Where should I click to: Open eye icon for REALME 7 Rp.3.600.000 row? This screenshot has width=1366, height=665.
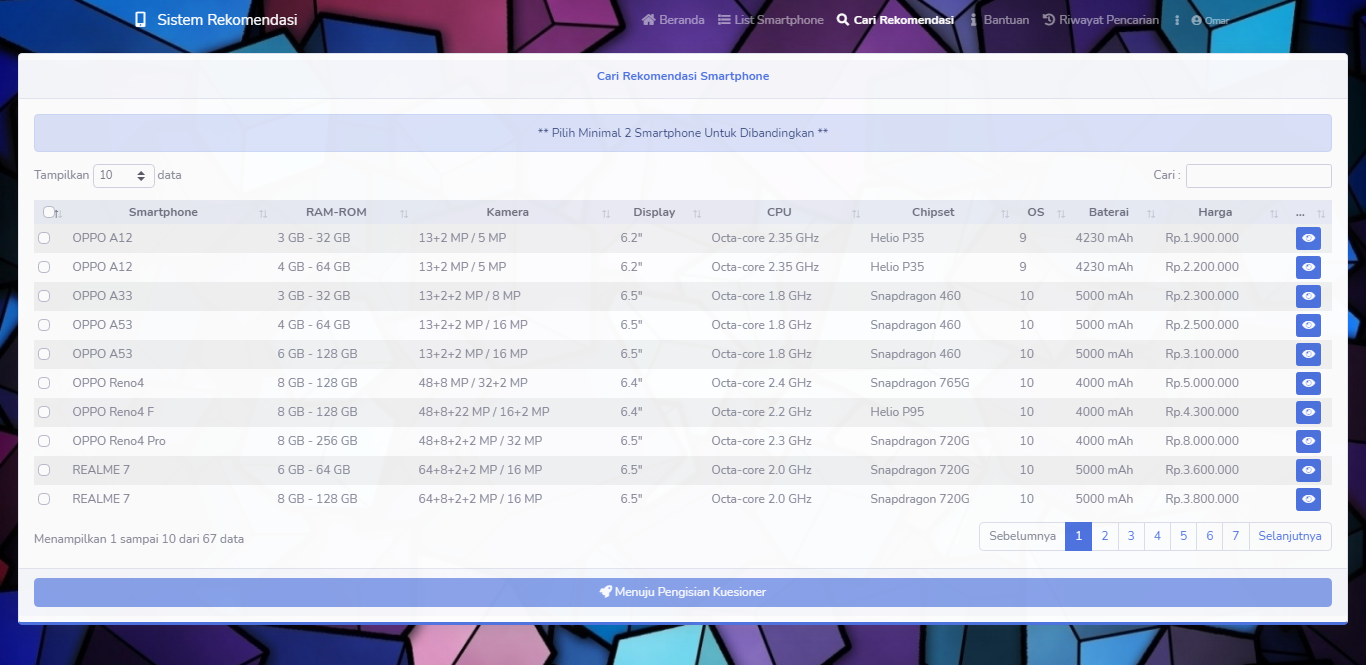[1308, 470]
